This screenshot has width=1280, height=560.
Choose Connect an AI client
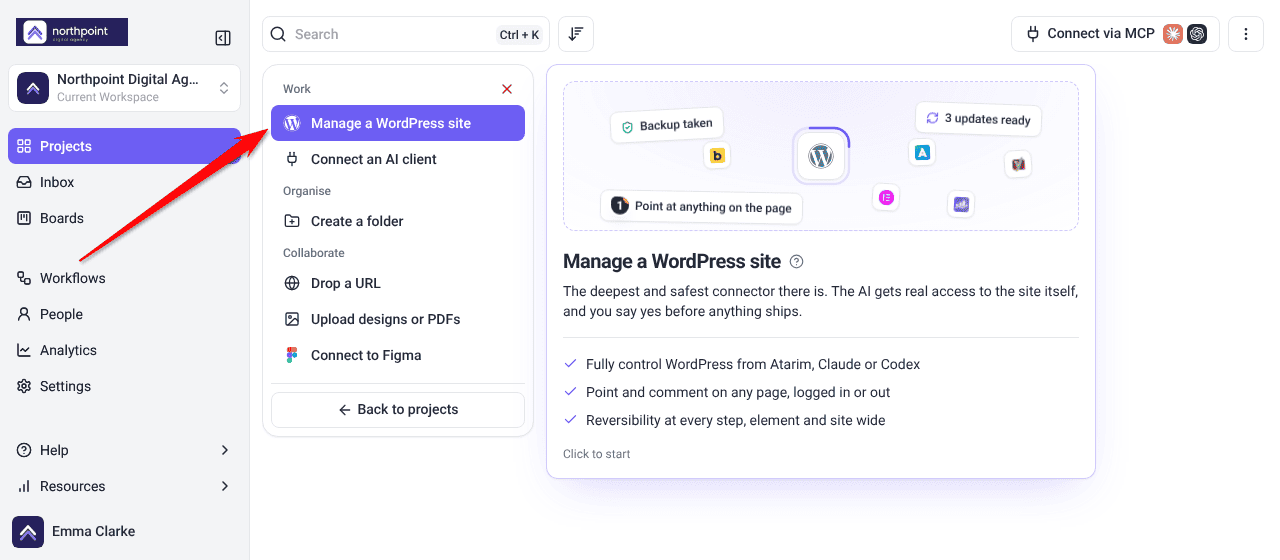point(398,159)
